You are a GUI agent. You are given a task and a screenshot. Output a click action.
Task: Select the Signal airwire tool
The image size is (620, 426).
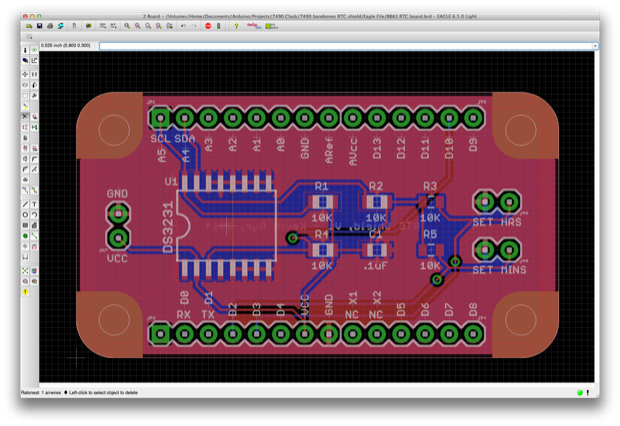point(34,236)
